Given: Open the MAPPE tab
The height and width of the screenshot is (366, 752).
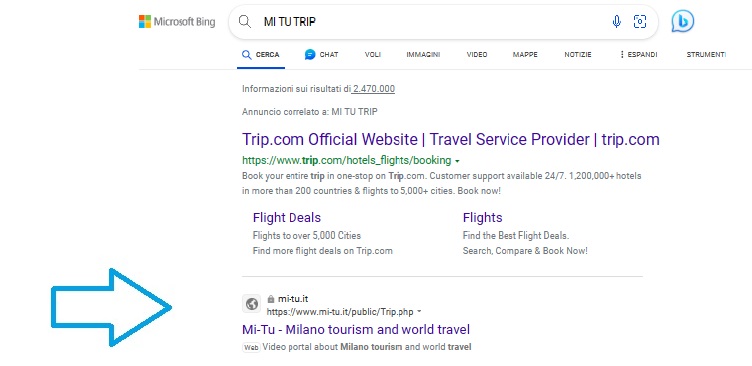Looking at the screenshot, I should [x=525, y=55].
